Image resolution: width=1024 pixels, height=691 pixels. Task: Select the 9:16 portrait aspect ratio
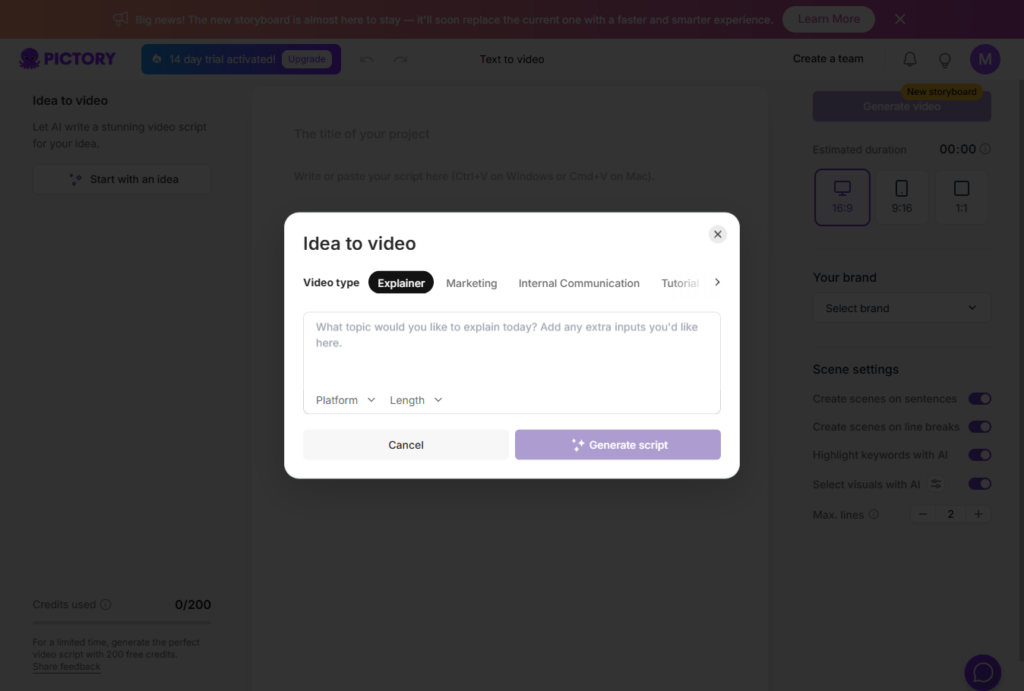click(901, 197)
